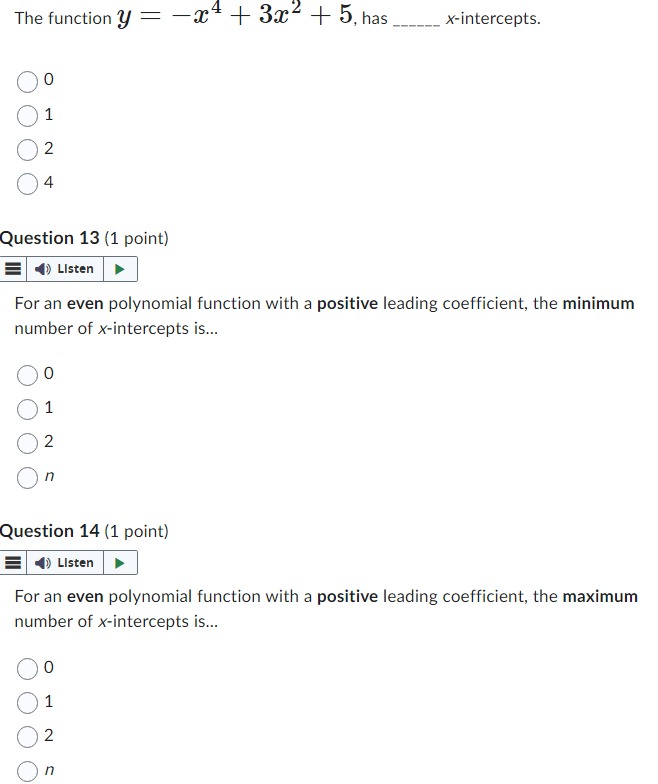This screenshot has width=658, height=784.
Task: Select answer 0 for the x-intercepts function question
Action: tap(28, 82)
